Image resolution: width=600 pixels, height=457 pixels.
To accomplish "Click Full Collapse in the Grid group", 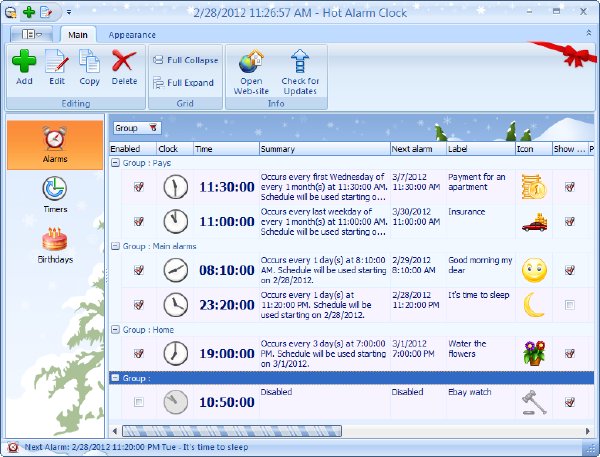I will tap(185, 60).
